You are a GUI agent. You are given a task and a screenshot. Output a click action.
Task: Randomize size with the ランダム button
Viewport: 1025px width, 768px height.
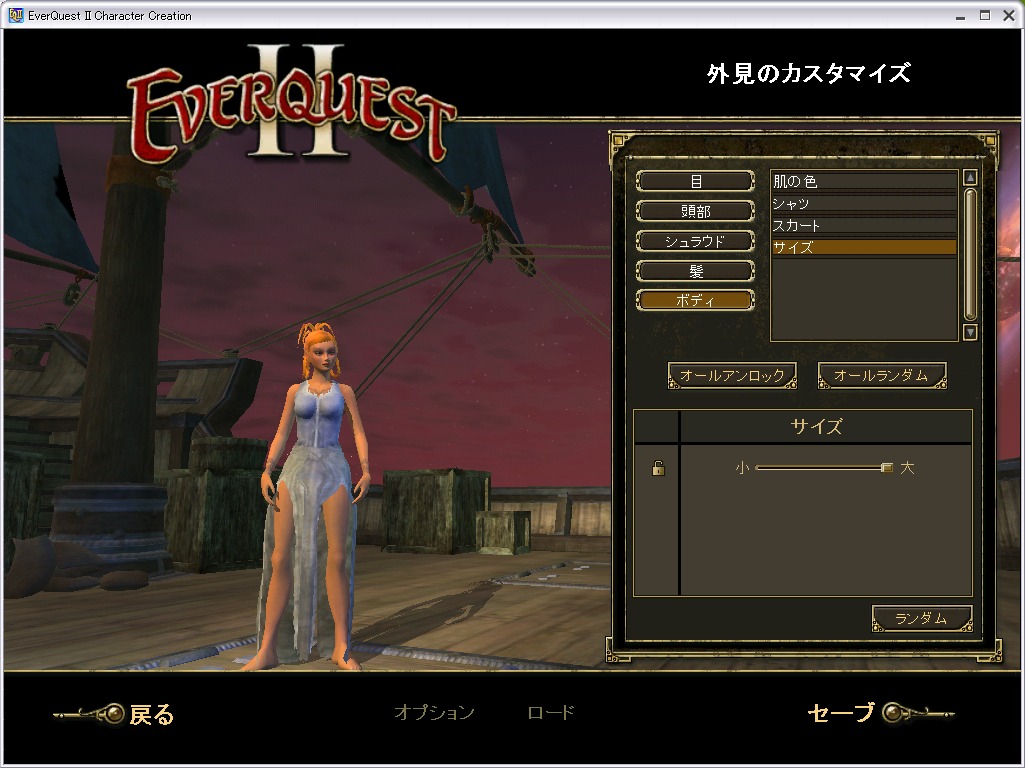tap(922, 618)
